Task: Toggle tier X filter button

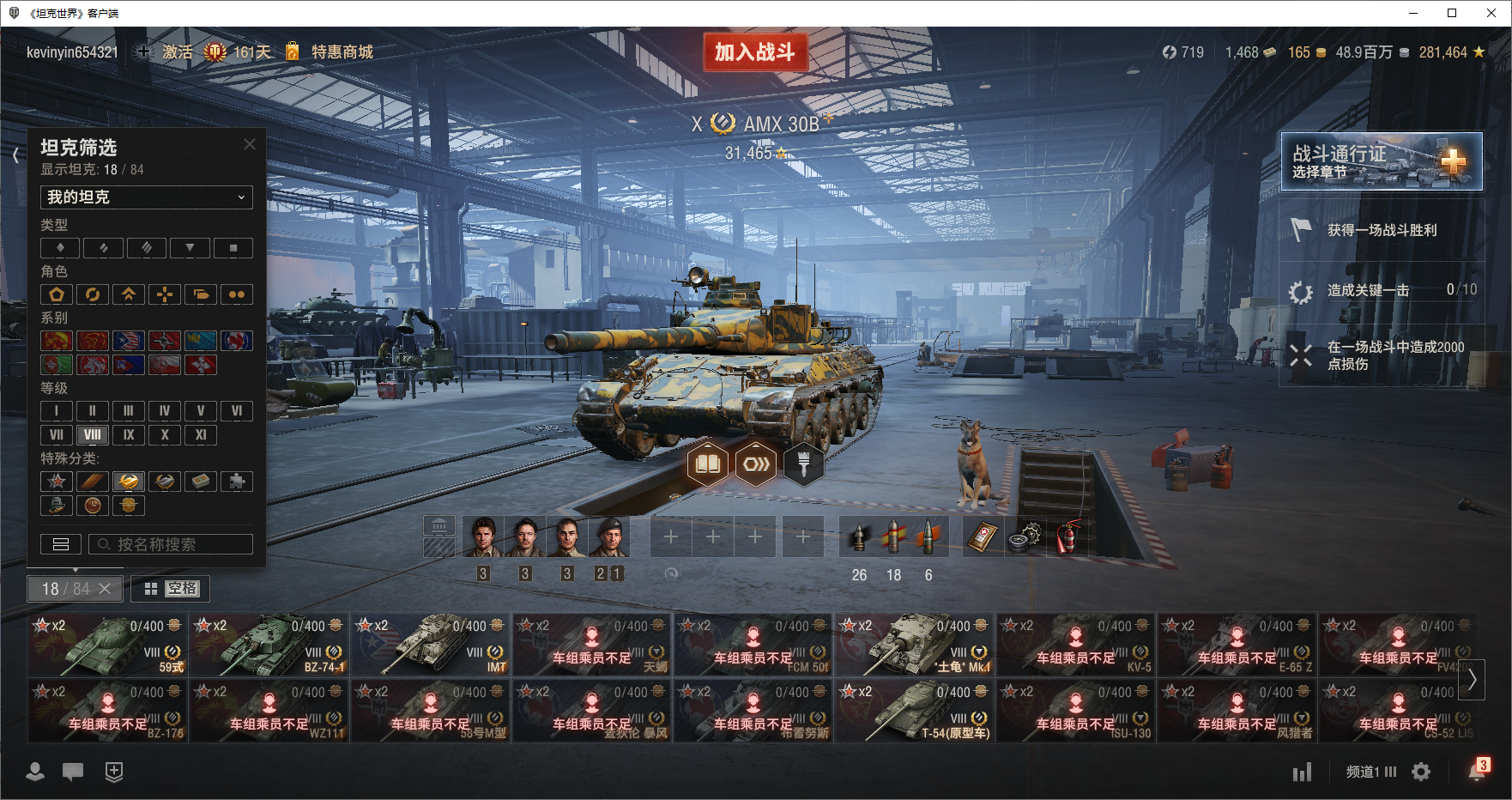Action: (165, 435)
